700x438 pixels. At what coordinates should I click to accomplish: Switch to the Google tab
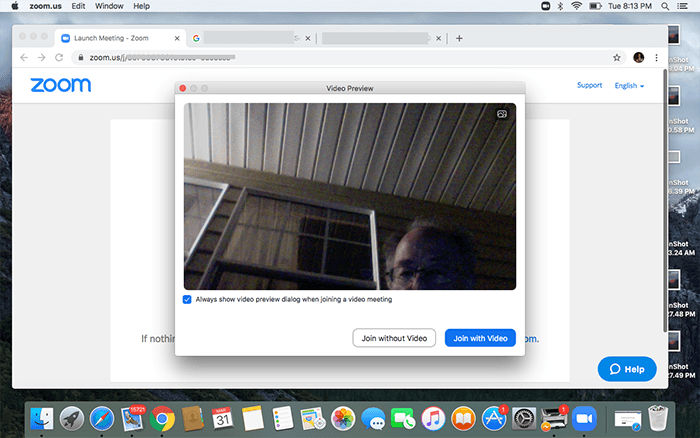tap(252, 38)
